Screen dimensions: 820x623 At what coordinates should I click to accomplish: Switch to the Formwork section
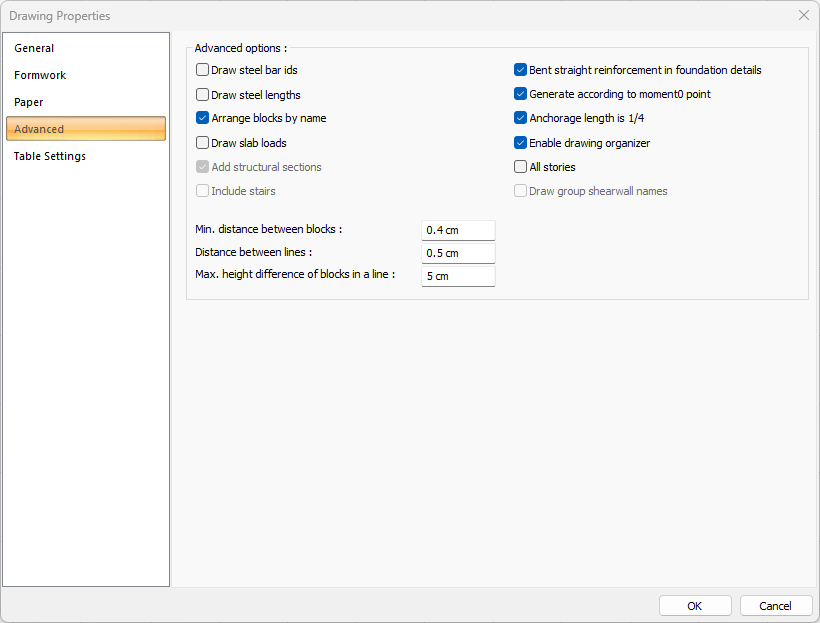click(x=40, y=75)
